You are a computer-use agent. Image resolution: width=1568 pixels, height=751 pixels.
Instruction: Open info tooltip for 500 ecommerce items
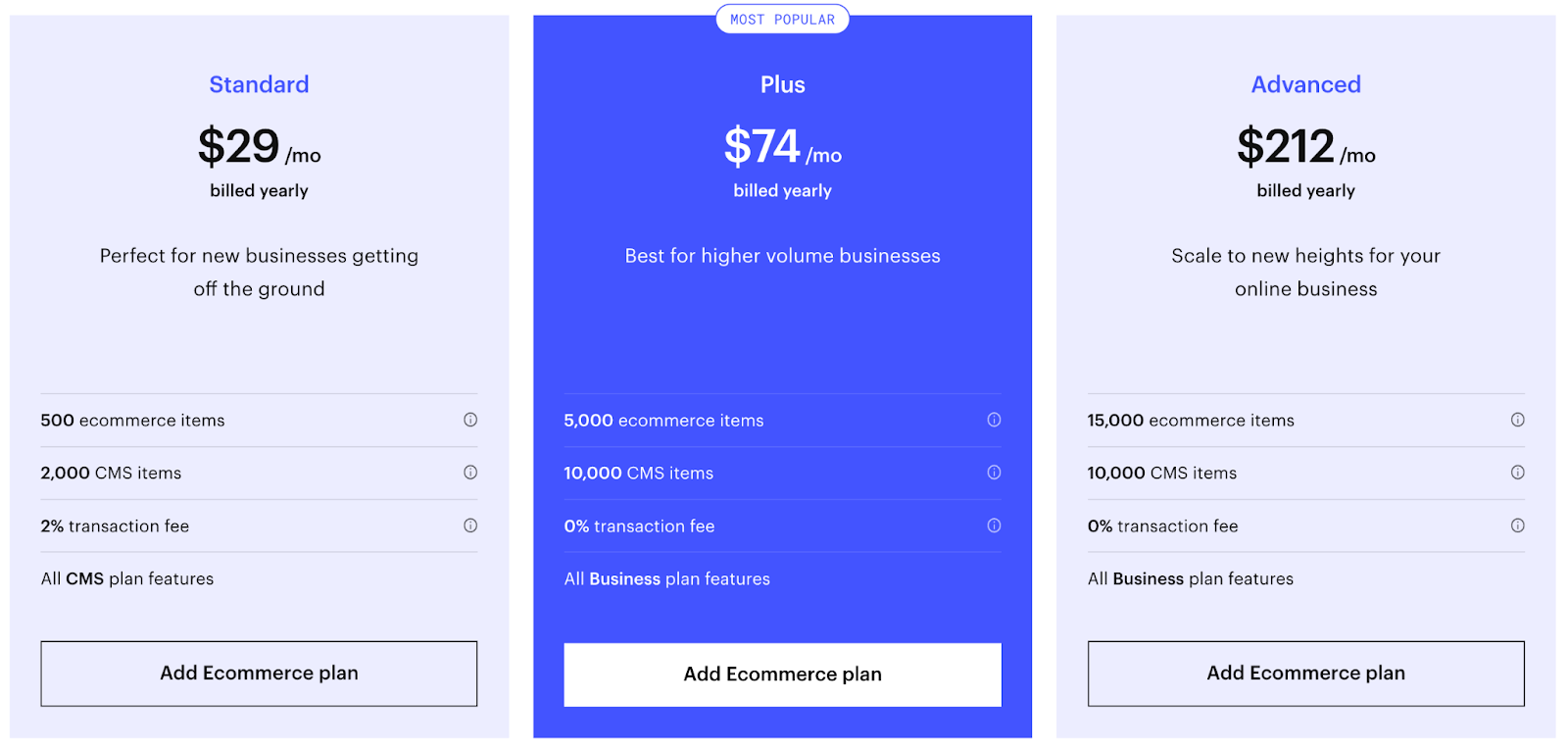(470, 420)
